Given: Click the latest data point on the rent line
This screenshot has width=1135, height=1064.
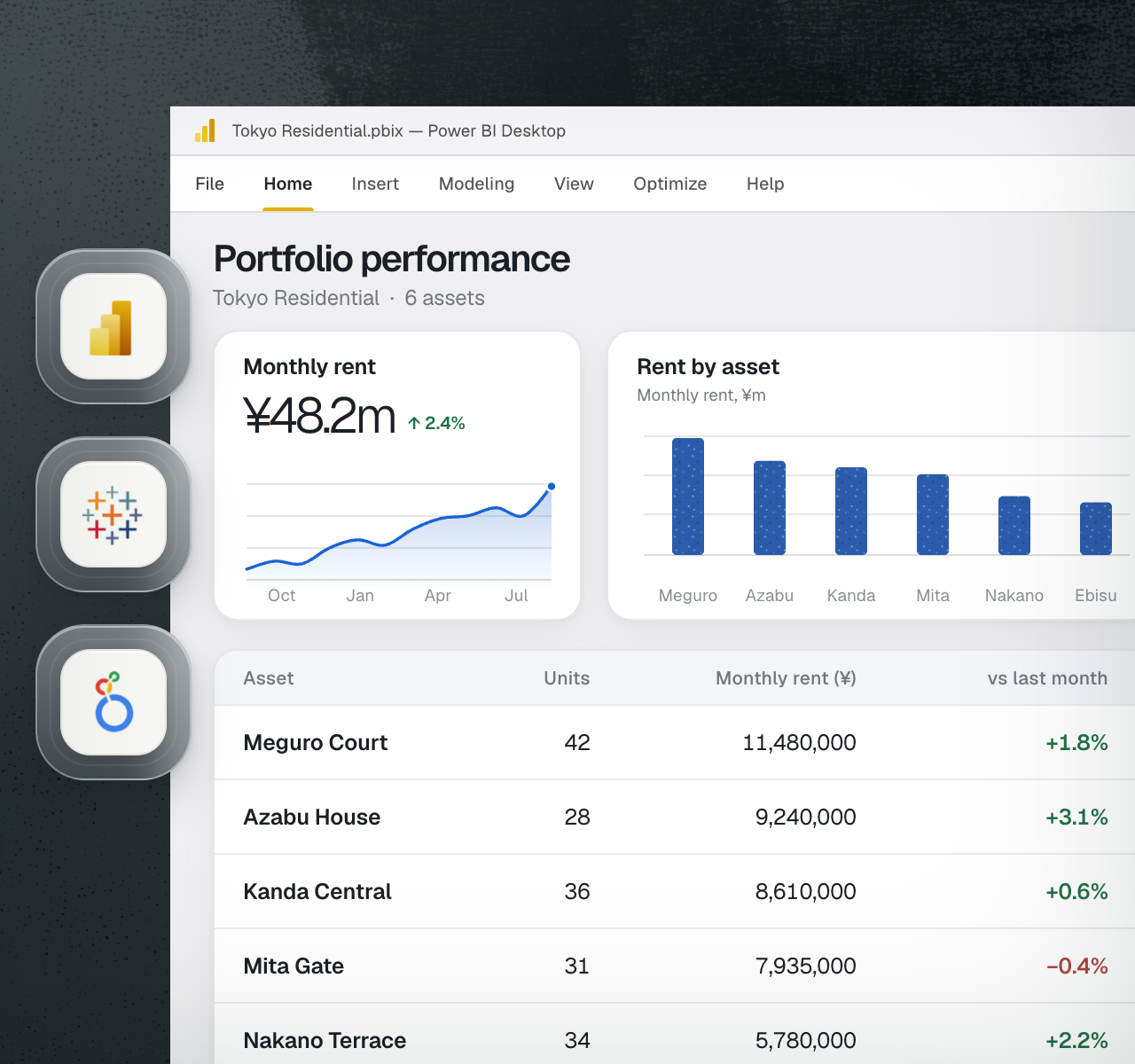Looking at the screenshot, I should click(x=552, y=486).
